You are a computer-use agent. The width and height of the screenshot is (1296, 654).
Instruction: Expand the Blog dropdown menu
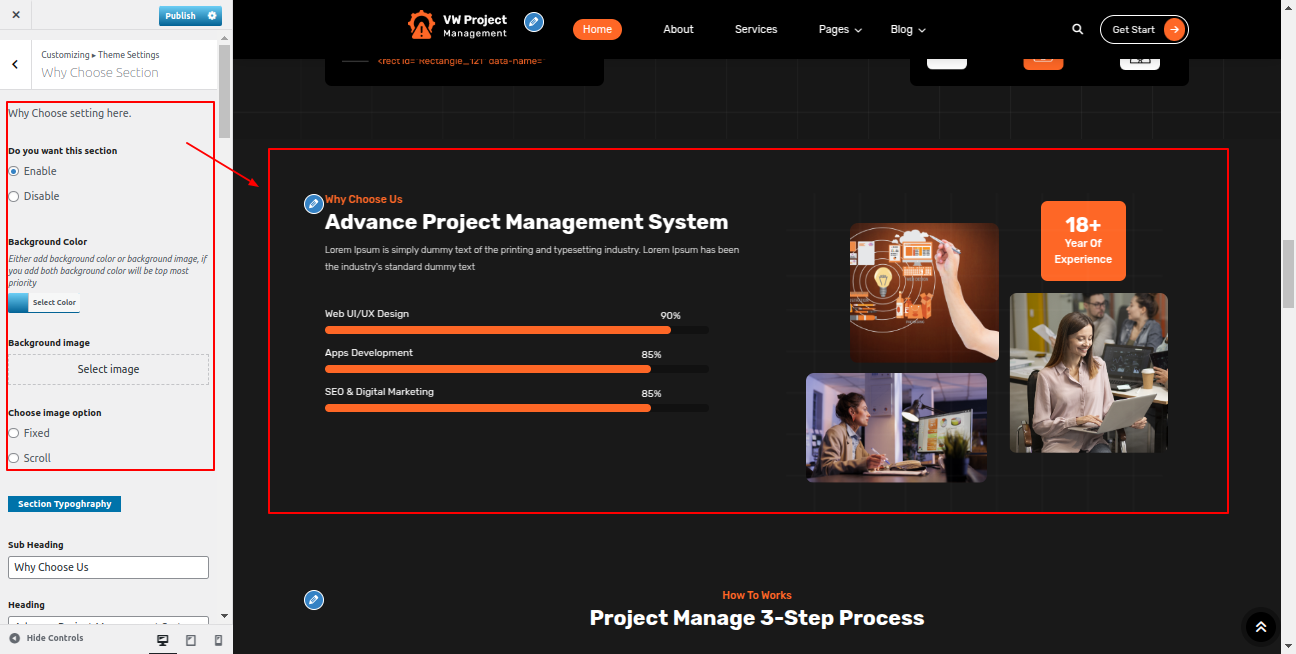click(907, 30)
